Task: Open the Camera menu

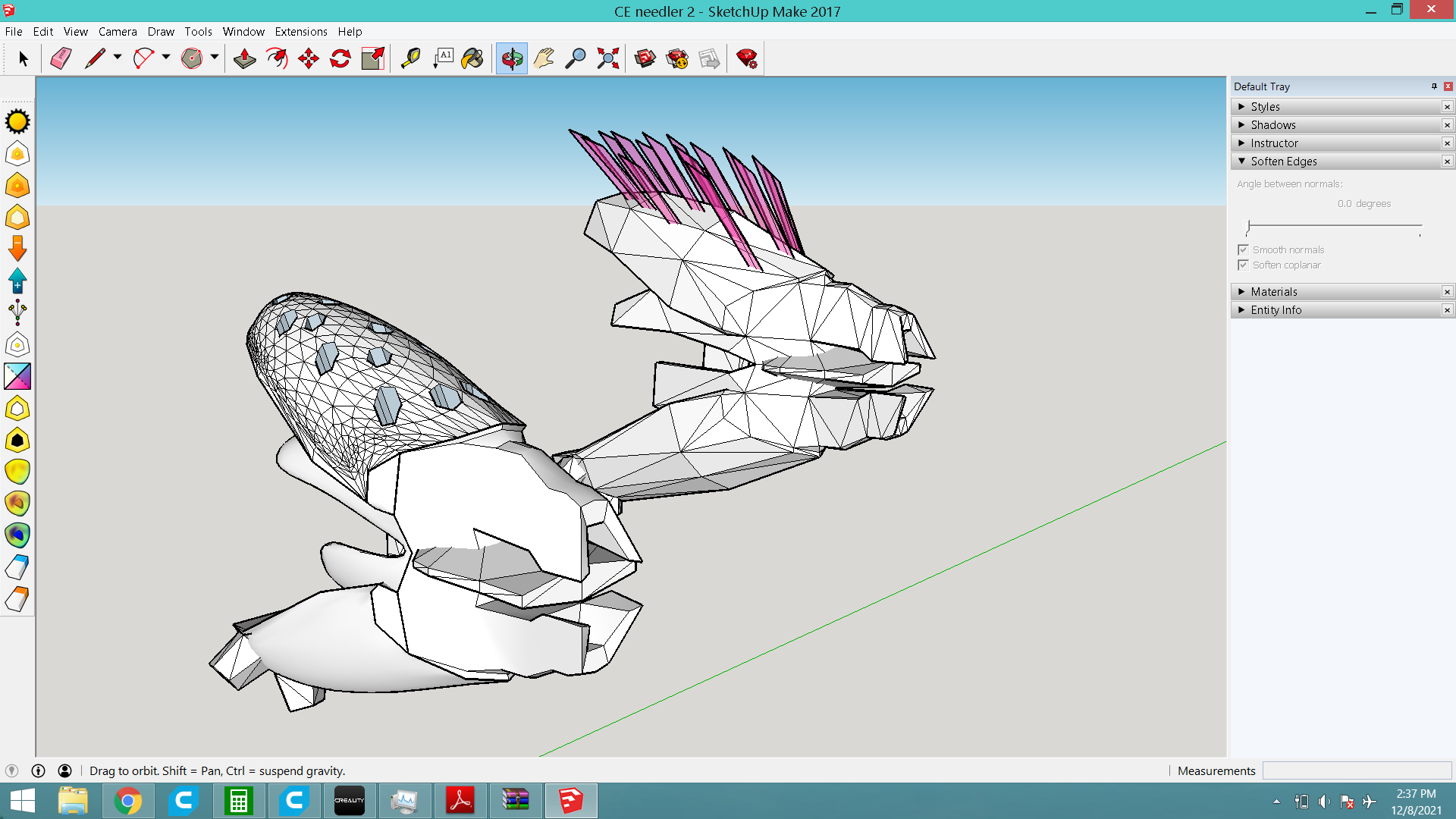Action: click(118, 32)
